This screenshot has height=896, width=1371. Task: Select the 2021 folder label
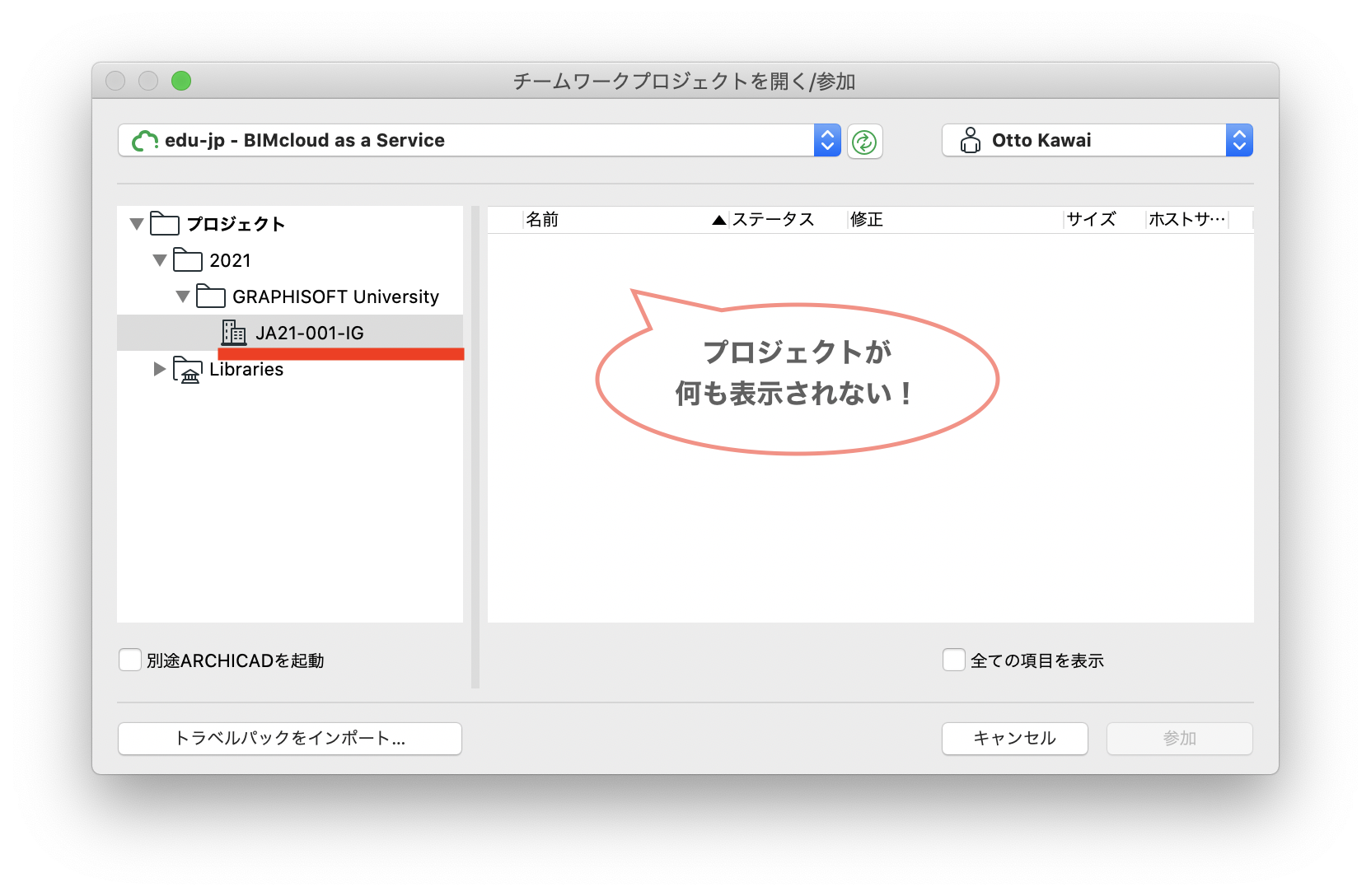pyautogui.click(x=230, y=260)
